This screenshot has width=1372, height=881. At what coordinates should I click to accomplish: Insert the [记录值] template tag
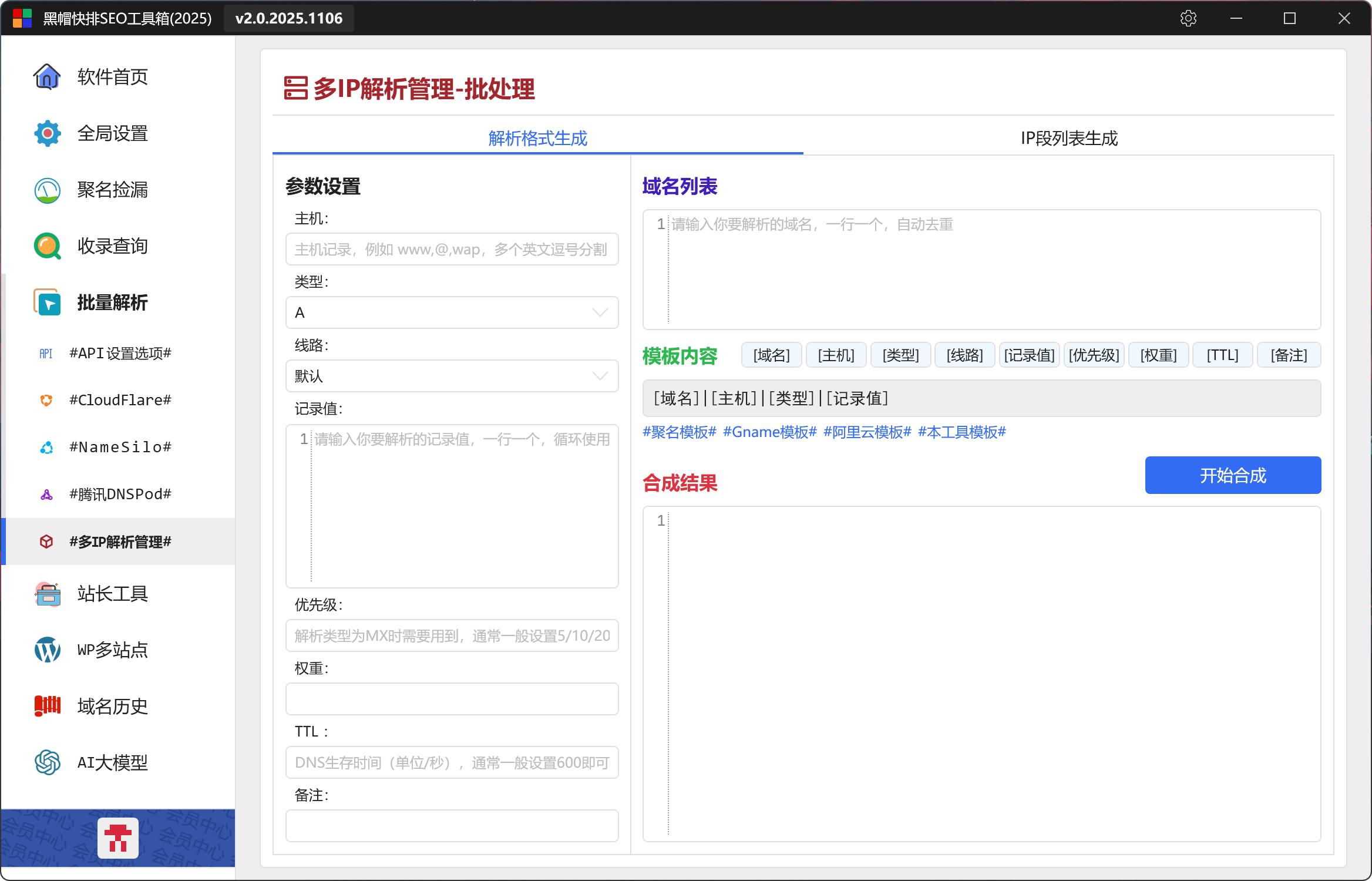(1029, 355)
